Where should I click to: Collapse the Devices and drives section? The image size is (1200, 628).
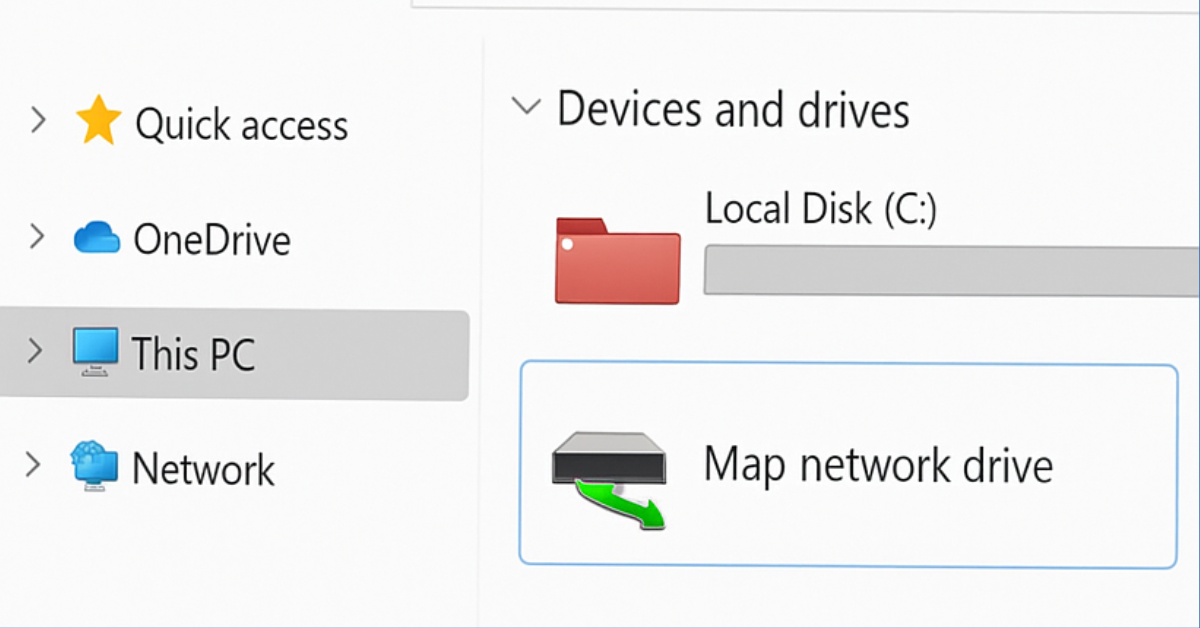tap(526, 107)
